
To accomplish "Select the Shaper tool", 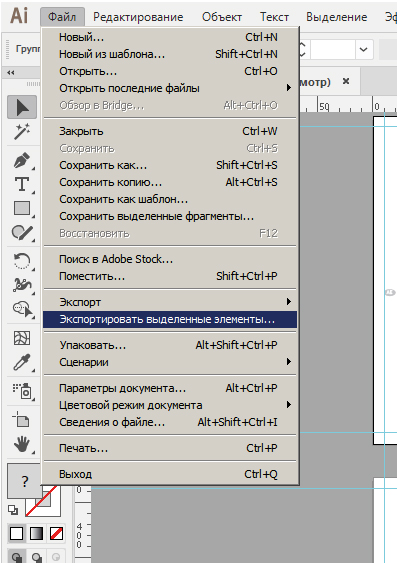I will pos(22,233).
